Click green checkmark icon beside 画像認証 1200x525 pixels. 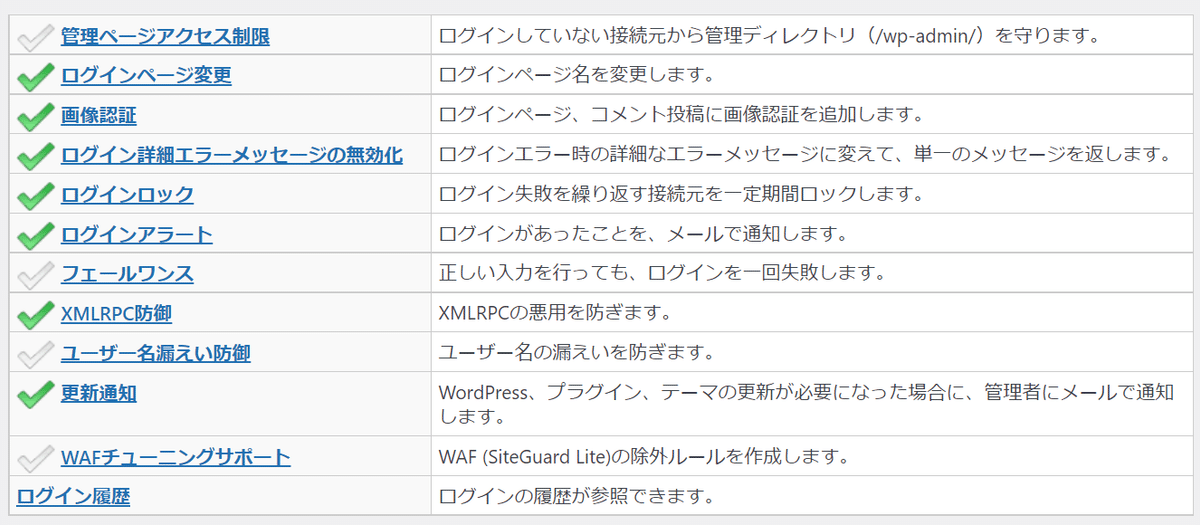click(35, 116)
